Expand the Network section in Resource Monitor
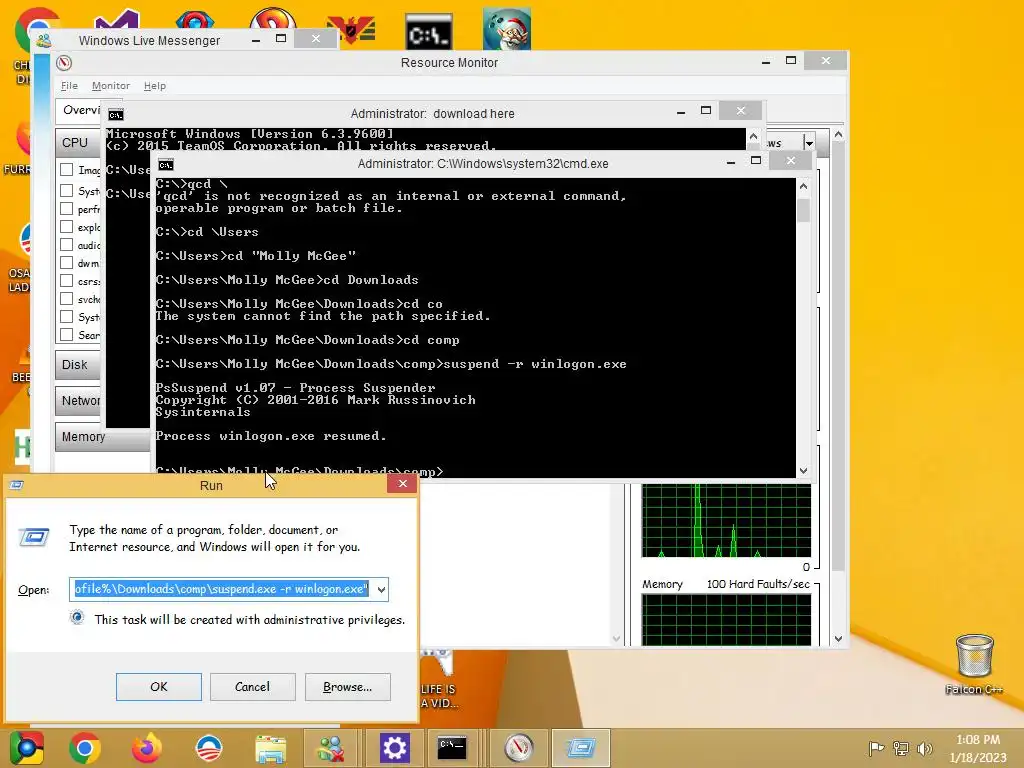 coord(78,400)
